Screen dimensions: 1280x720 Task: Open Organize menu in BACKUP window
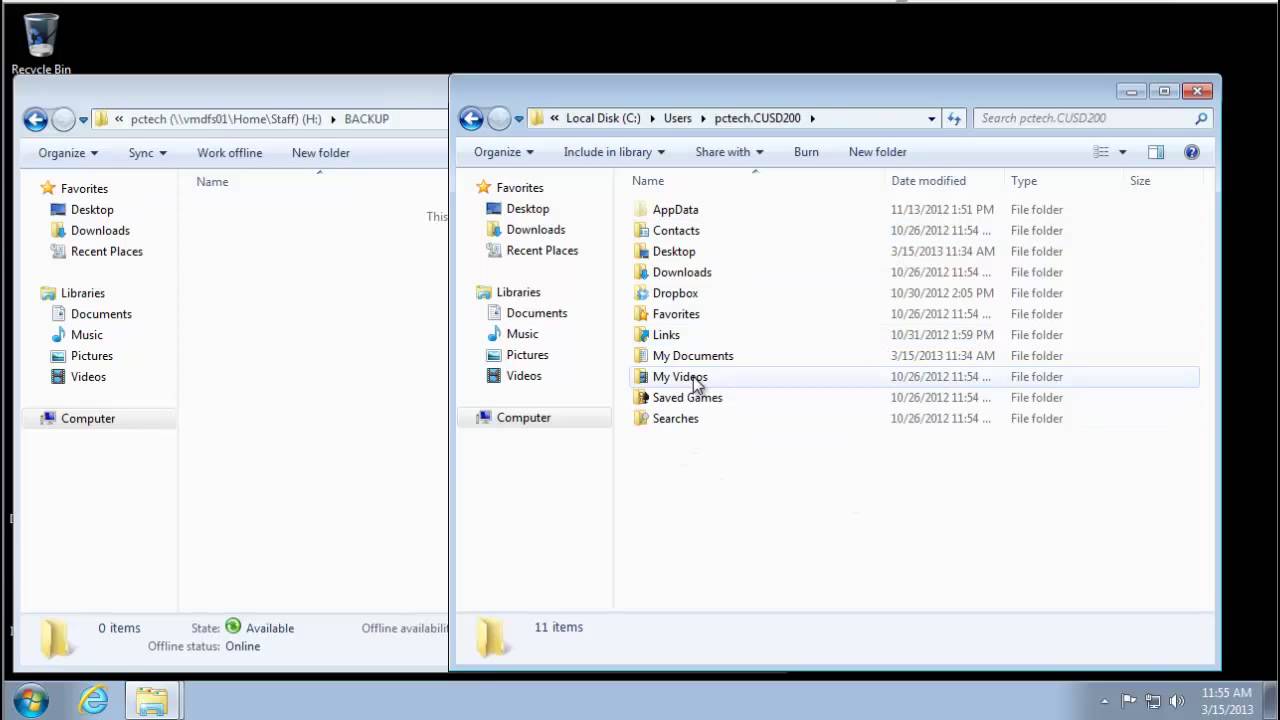click(68, 153)
